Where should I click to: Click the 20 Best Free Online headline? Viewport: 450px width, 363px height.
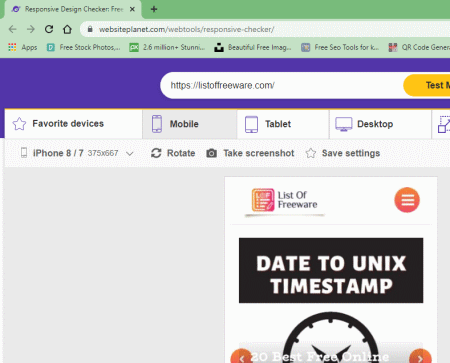(x=319, y=357)
